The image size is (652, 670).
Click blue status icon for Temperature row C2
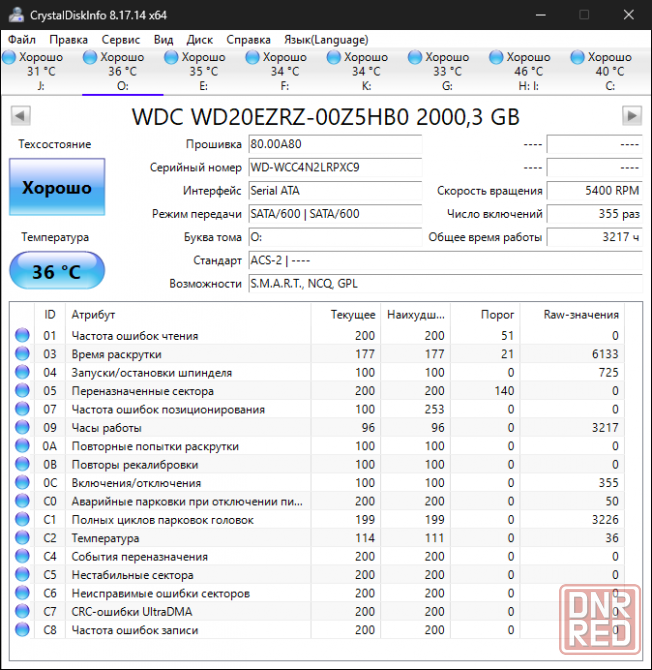[x=23, y=538]
